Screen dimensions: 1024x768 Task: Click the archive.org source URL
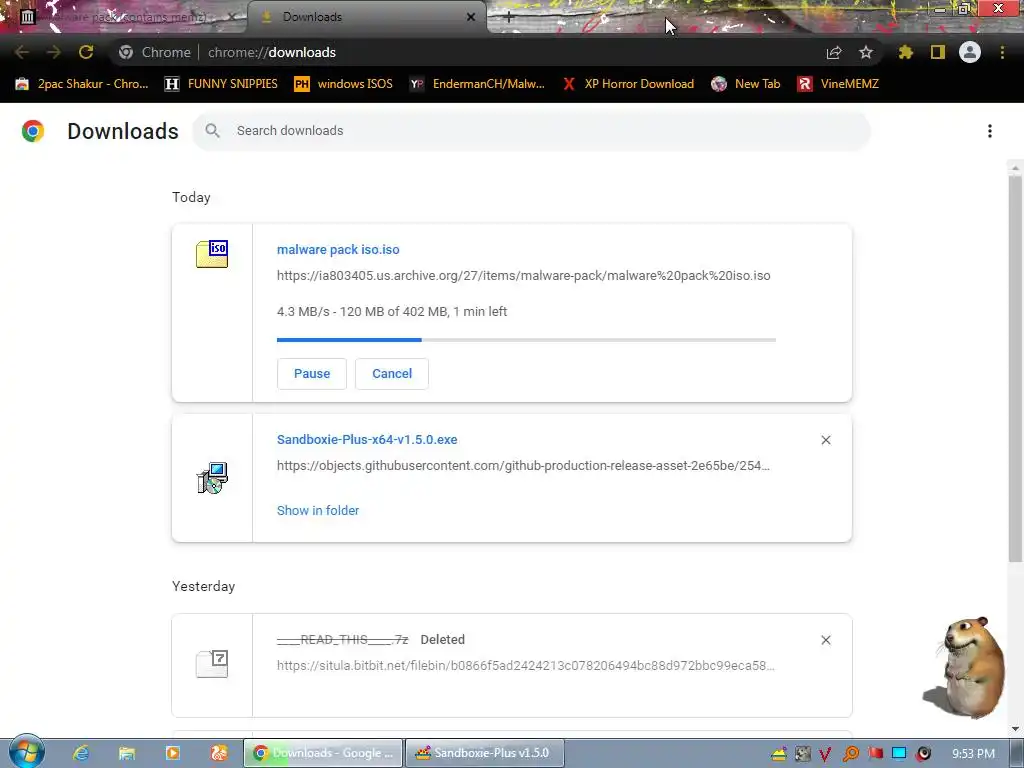click(x=524, y=276)
